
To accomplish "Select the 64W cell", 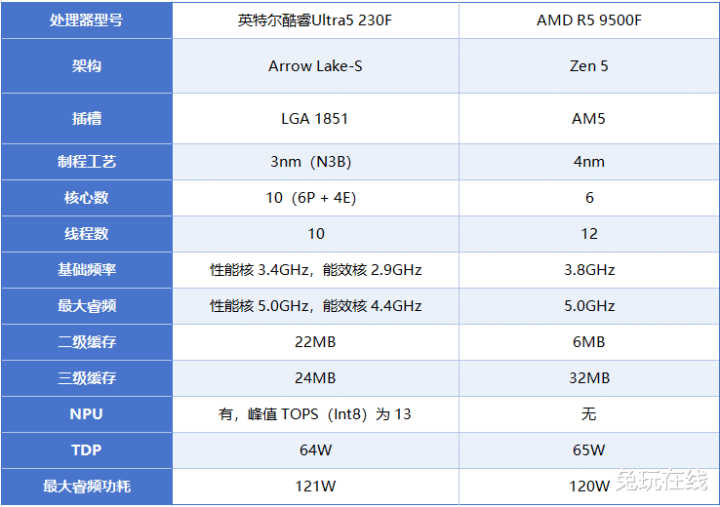I will point(315,450).
